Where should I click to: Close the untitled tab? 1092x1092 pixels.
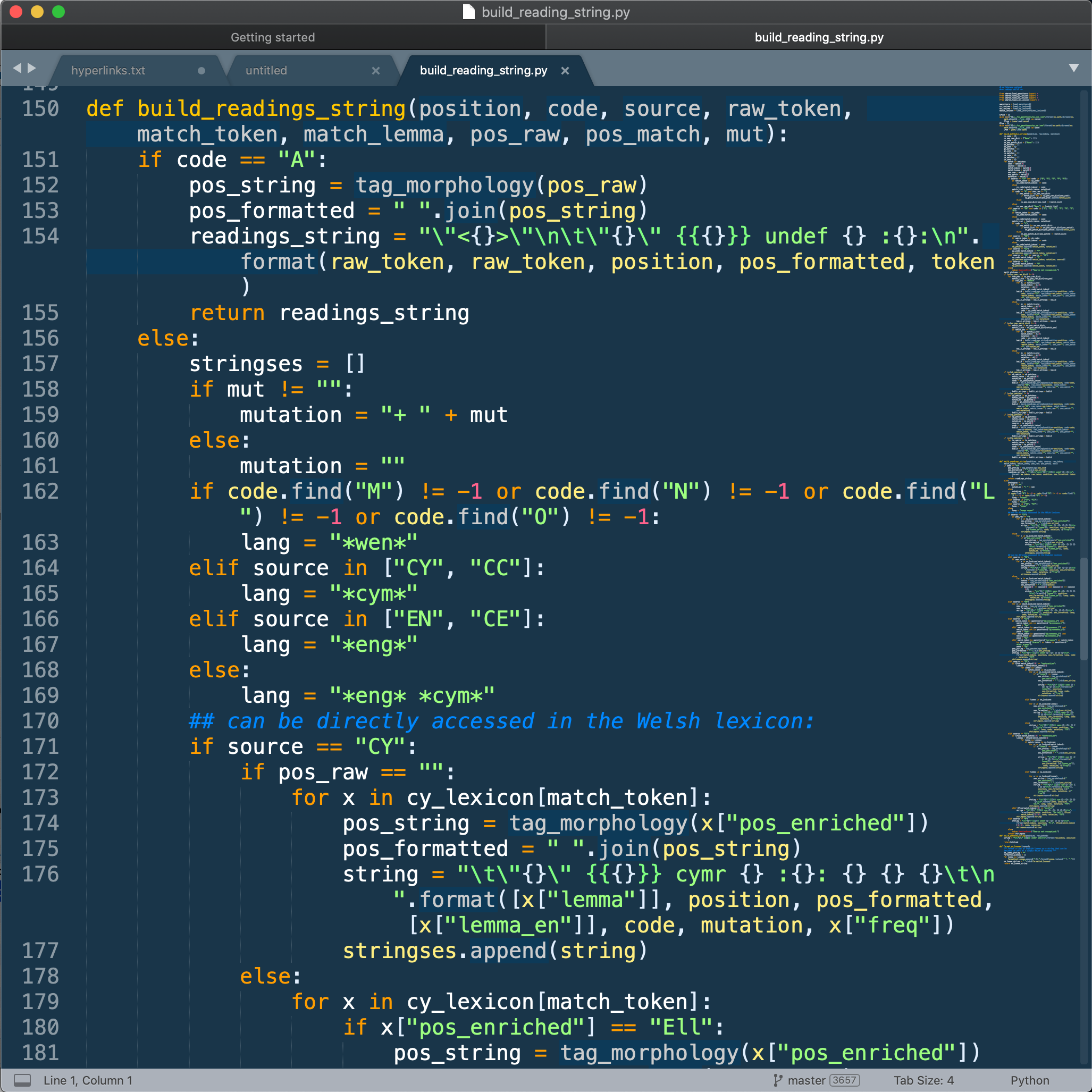pos(375,71)
